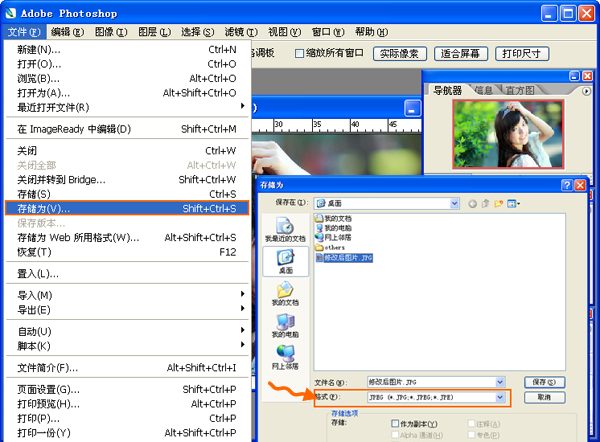Click the 实际像素 button
This screenshot has width=600, height=442.
tap(399, 54)
